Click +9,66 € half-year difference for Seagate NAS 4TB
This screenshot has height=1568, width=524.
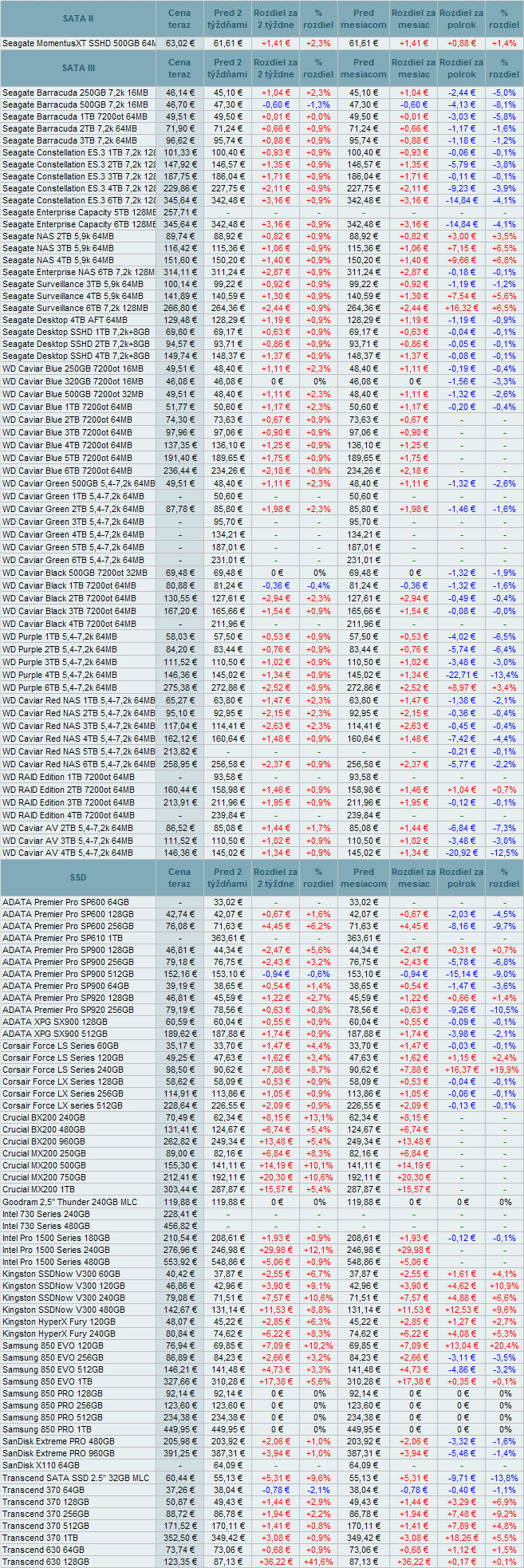pyautogui.click(x=461, y=260)
